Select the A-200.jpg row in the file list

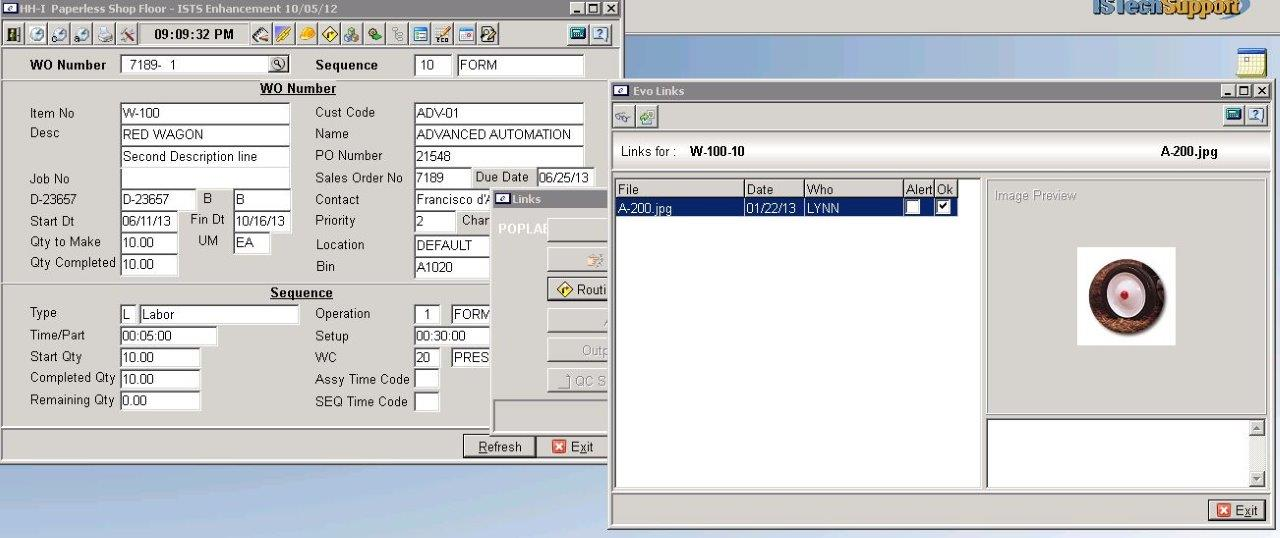786,207
